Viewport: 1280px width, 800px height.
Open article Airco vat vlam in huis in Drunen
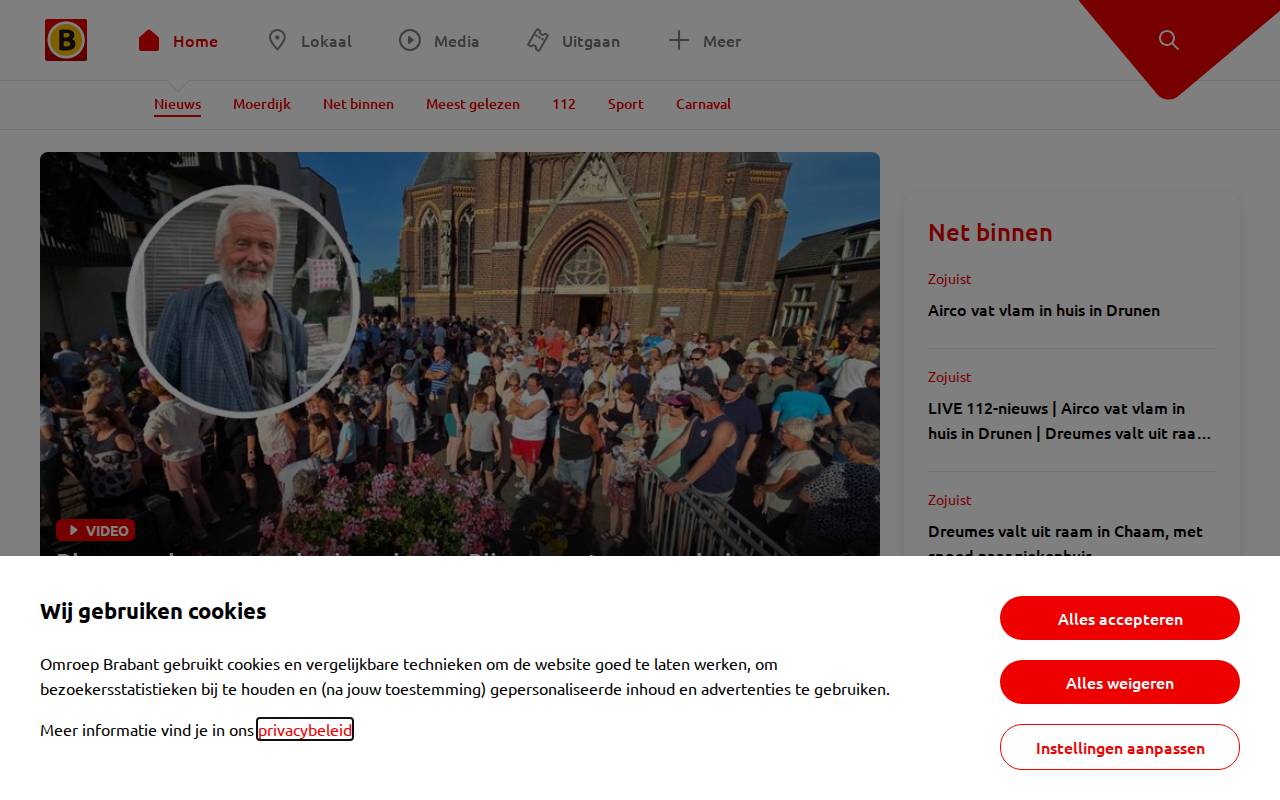point(1044,310)
